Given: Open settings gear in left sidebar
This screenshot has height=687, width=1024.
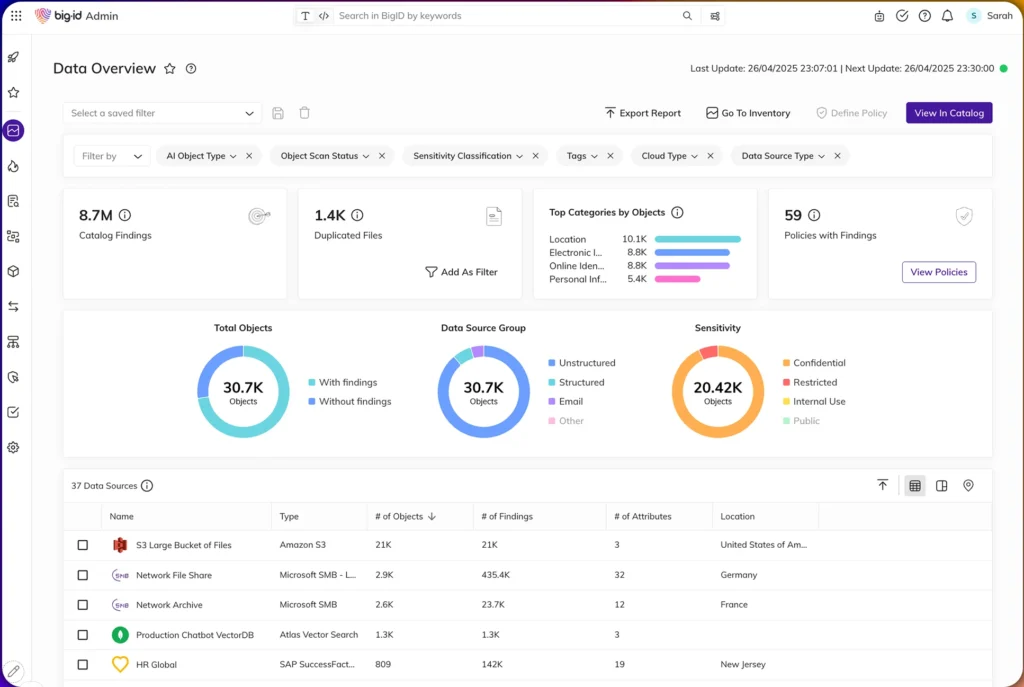Looking at the screenshot, I should pos(13,447).
